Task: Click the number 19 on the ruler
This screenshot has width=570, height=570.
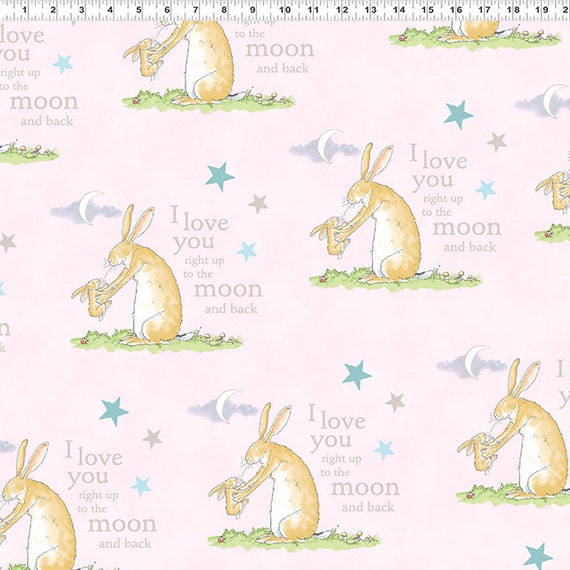Action: [542, 9]
